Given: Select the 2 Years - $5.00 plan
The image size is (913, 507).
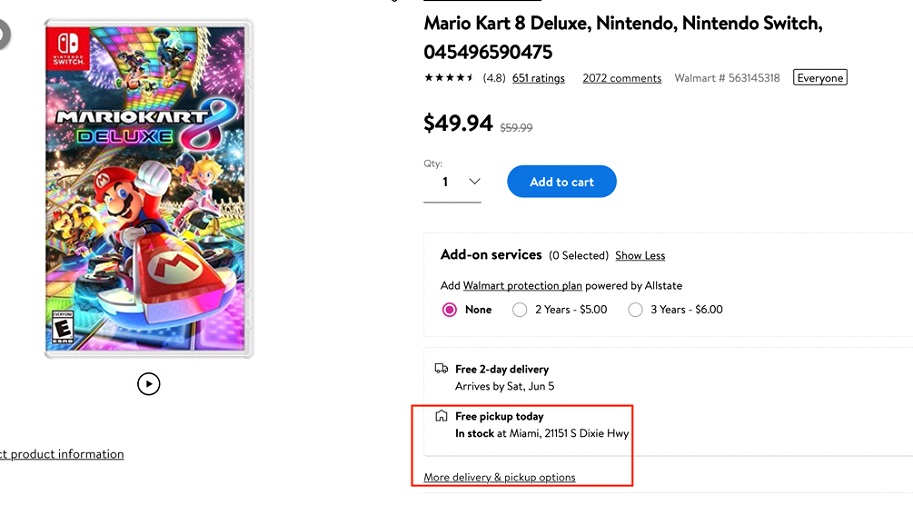Looking at the screenshot, I should [520, 310].
